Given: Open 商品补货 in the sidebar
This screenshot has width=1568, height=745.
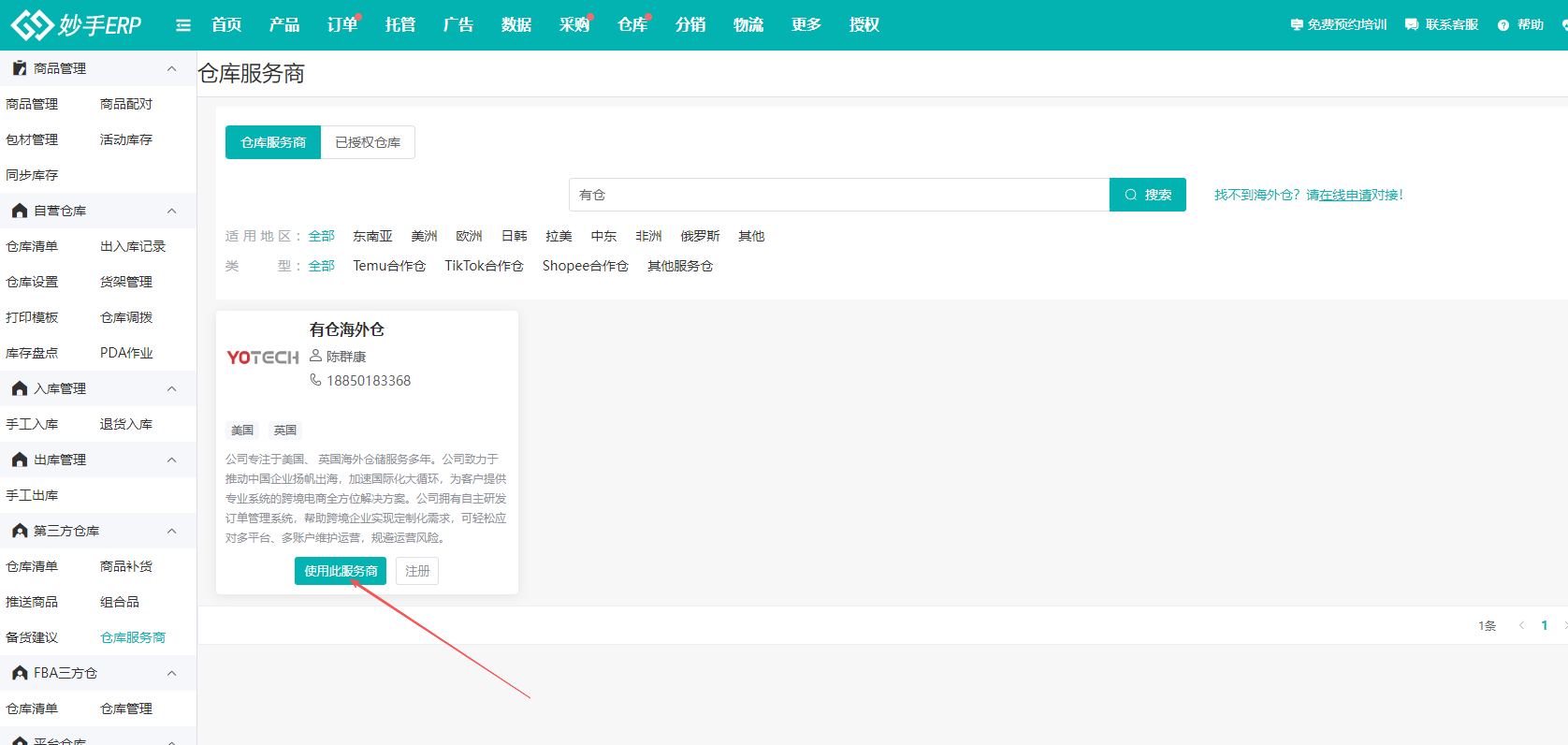Looking at the screenshot, I should (x=126, y=566).
